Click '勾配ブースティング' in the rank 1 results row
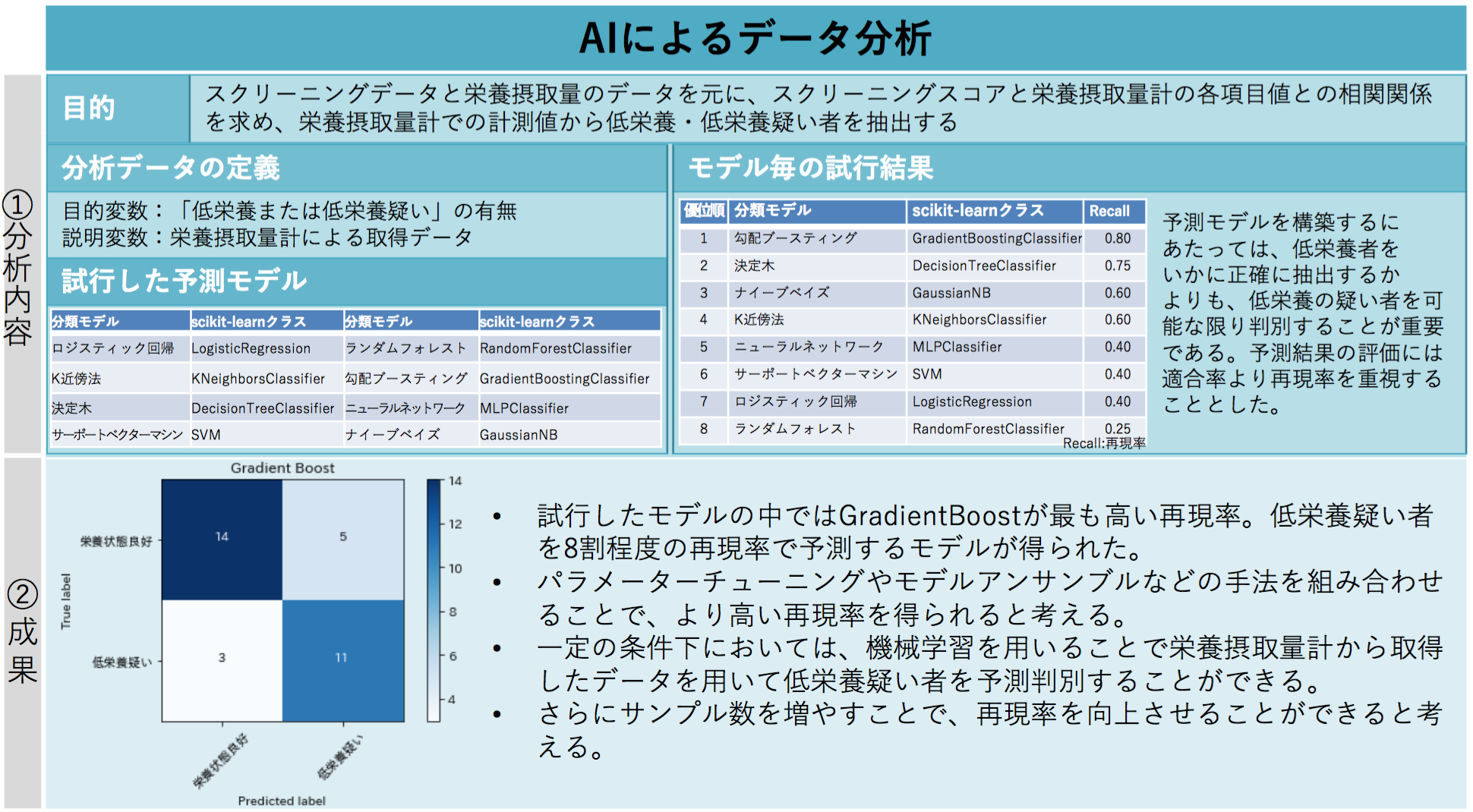 click(796, 238)
